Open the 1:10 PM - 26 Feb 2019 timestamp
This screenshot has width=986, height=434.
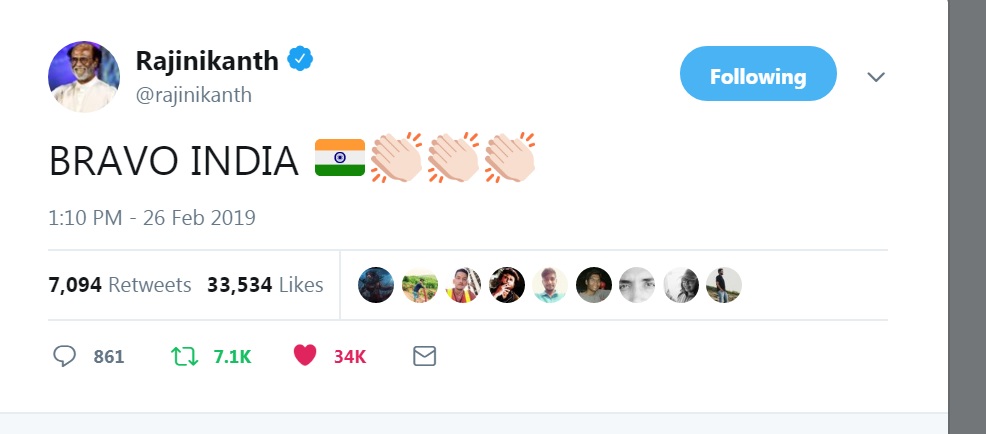(152, 217)
